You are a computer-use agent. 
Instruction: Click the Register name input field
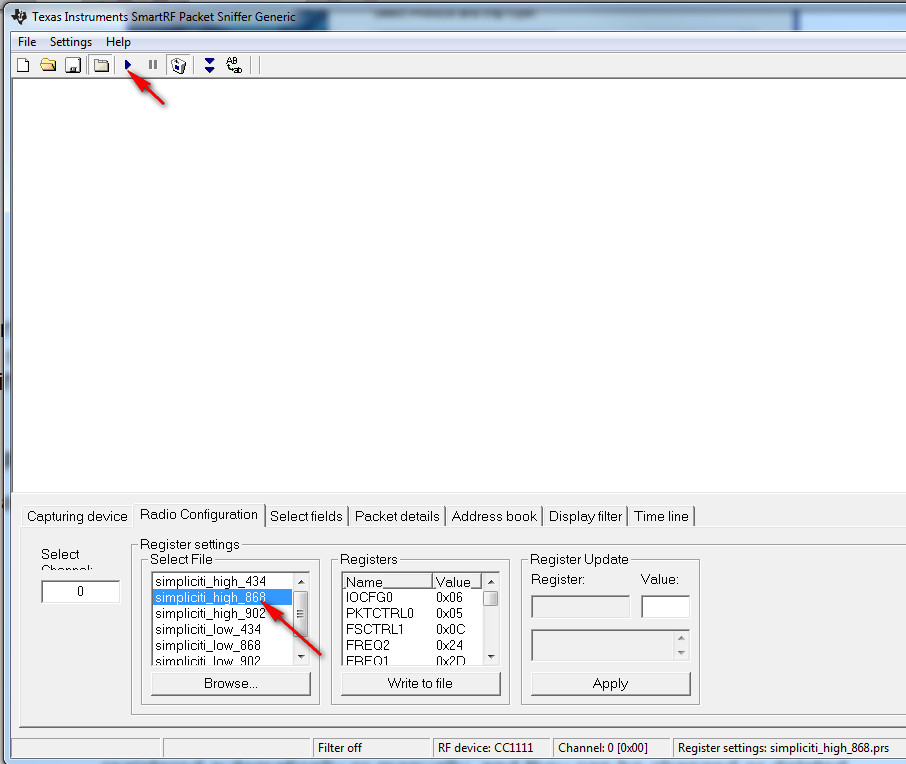coord(581,607)
